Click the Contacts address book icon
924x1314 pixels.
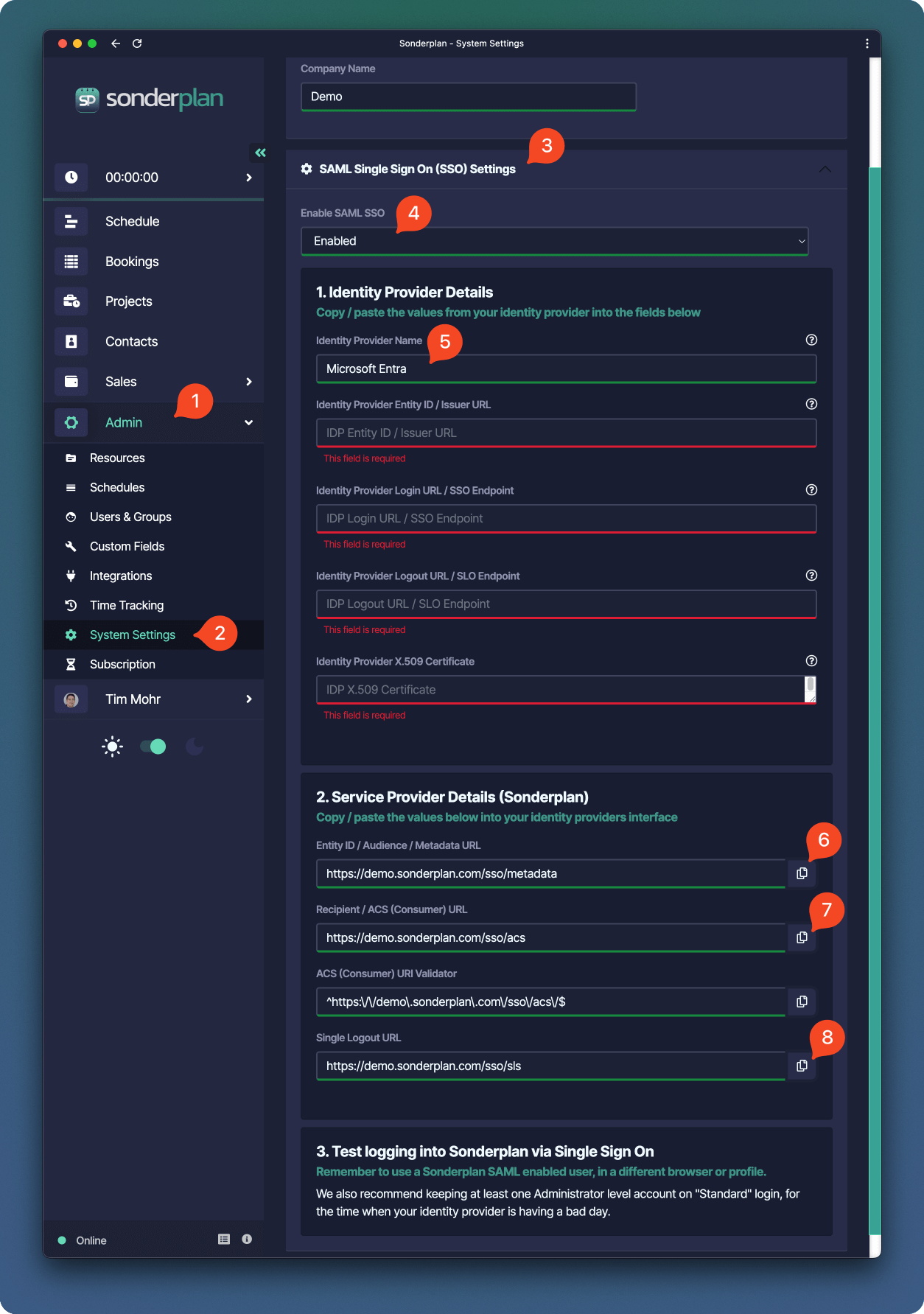[71, 341]
